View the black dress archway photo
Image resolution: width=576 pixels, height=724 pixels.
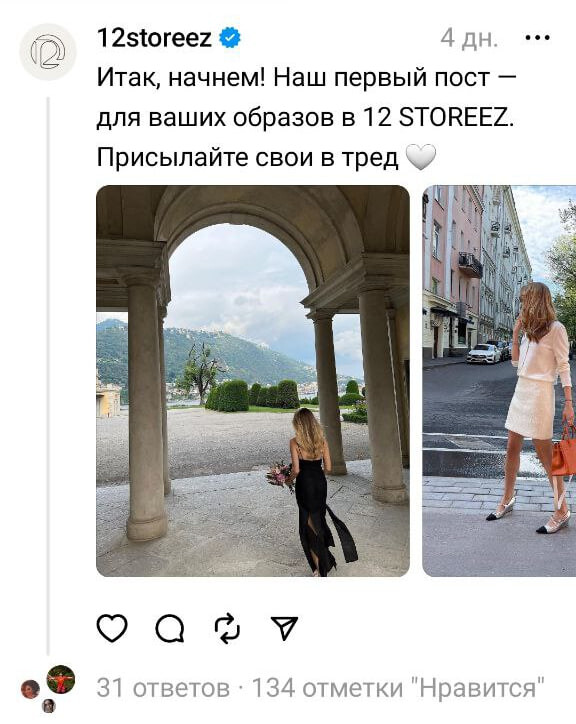253,381
